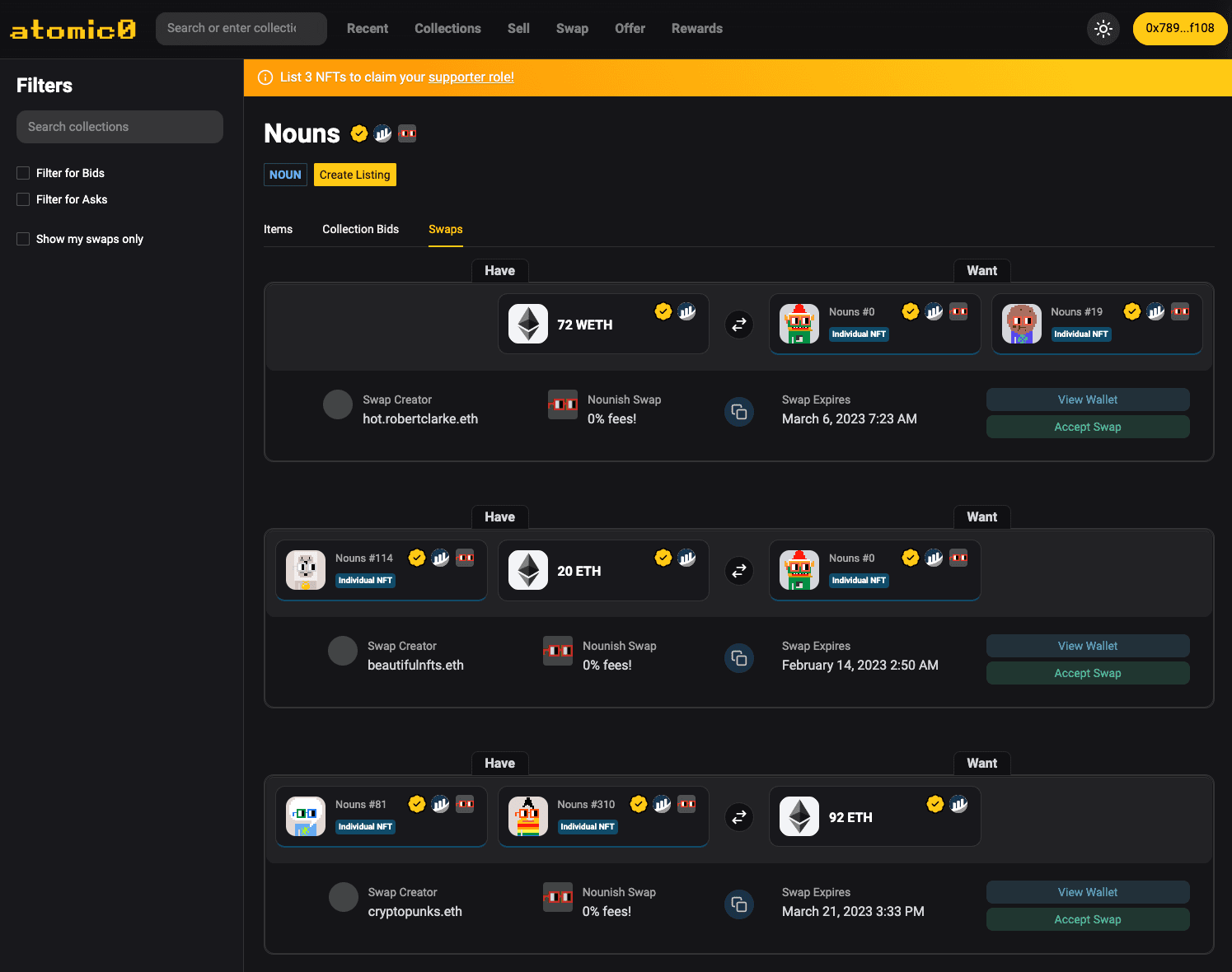Accept Swap from cryptopunks.eth
The width and height of the screenshot is (1232, 972).
(1088, 919)
